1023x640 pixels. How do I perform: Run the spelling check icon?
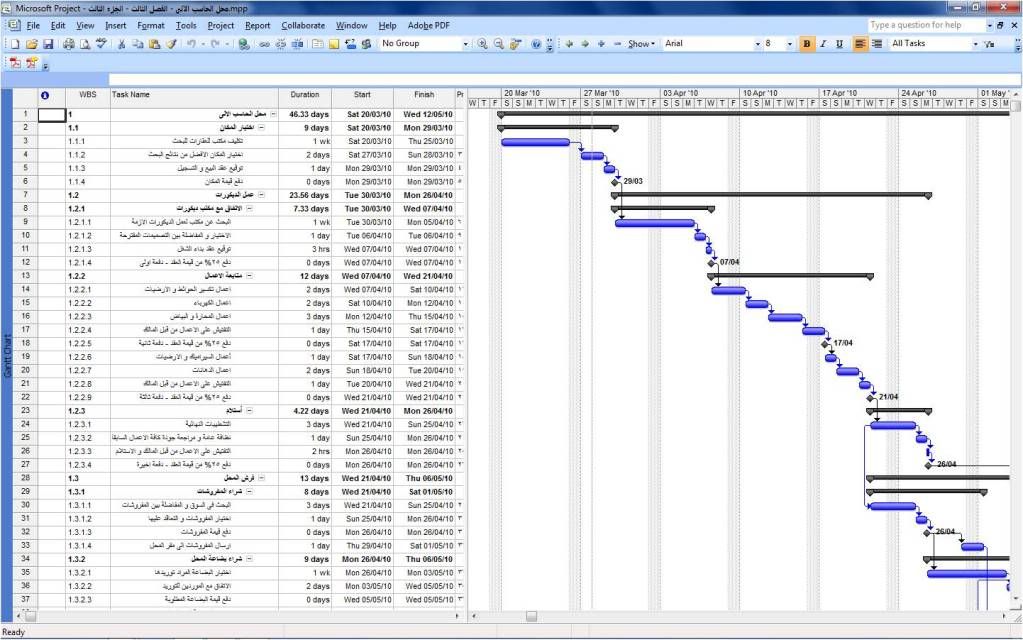click(101, 44)
